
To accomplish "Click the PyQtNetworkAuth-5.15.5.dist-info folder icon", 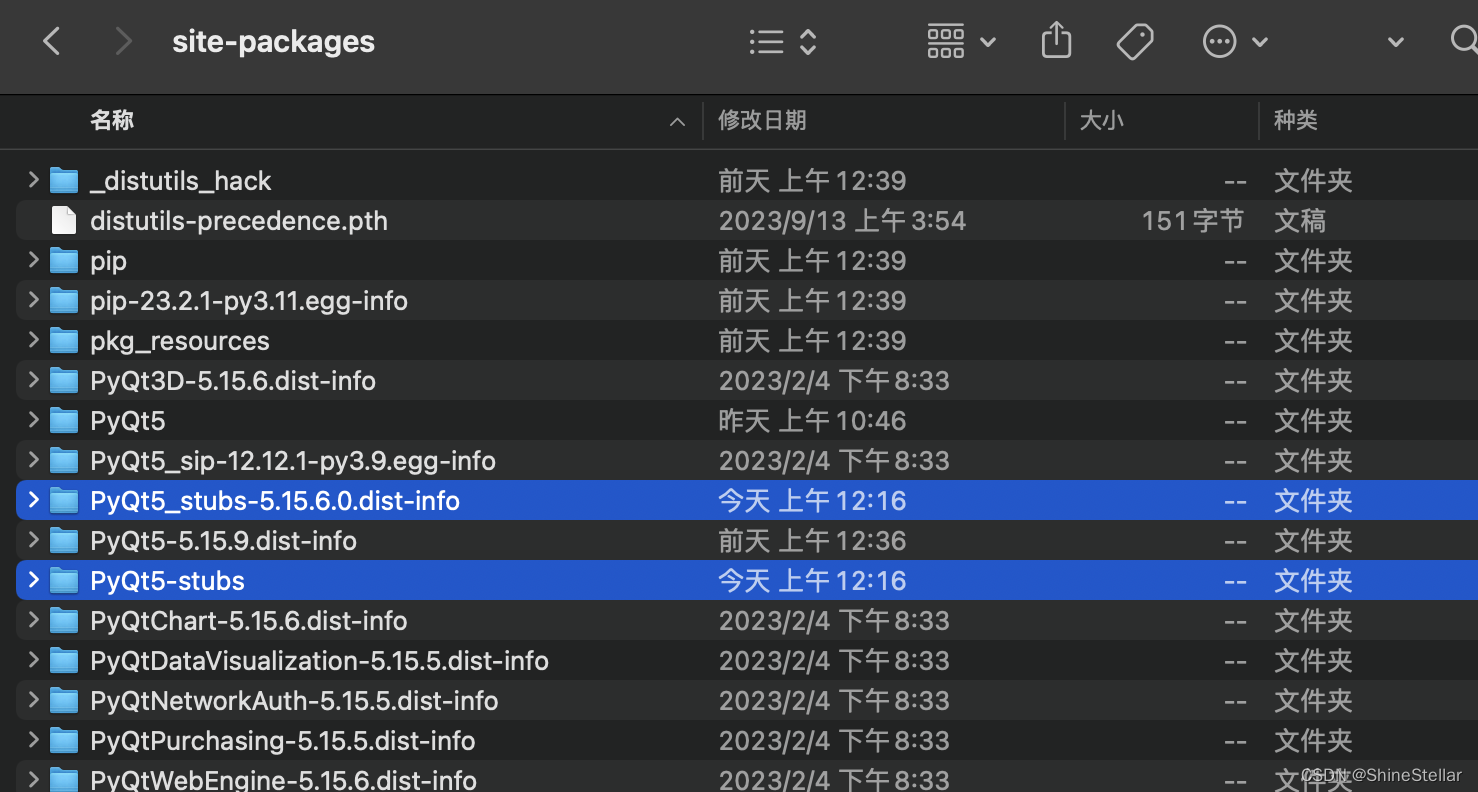I will tap(64, 700).
